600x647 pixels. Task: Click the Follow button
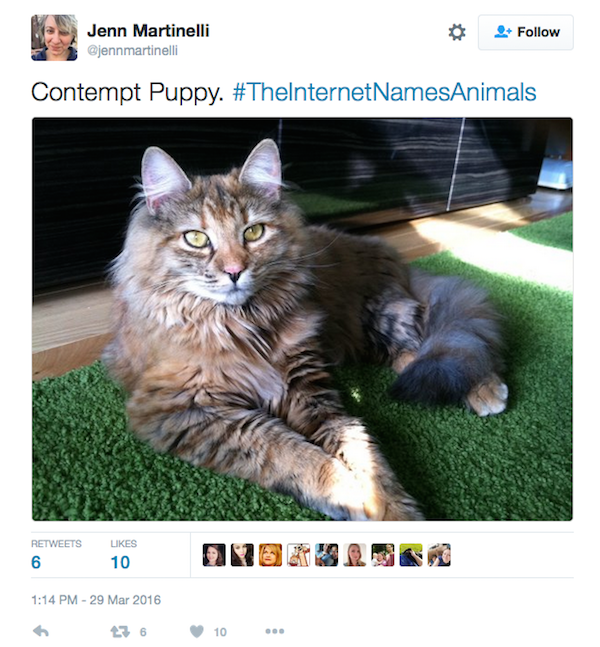click(x=525, y=32)
